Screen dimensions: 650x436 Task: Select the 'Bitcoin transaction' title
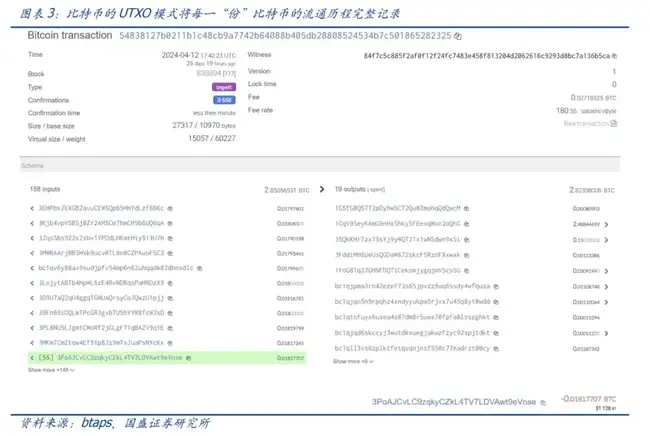coord(70,36)
